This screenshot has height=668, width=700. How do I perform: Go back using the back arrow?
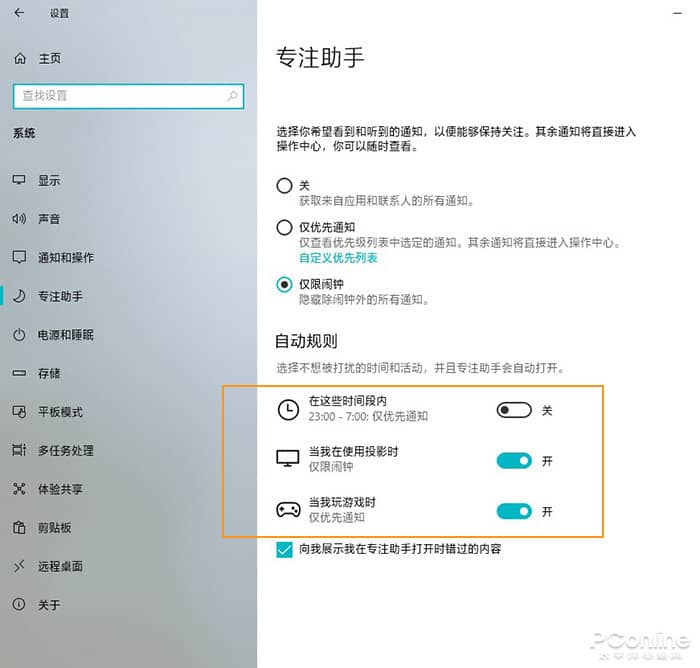click(x=19, y=13)
